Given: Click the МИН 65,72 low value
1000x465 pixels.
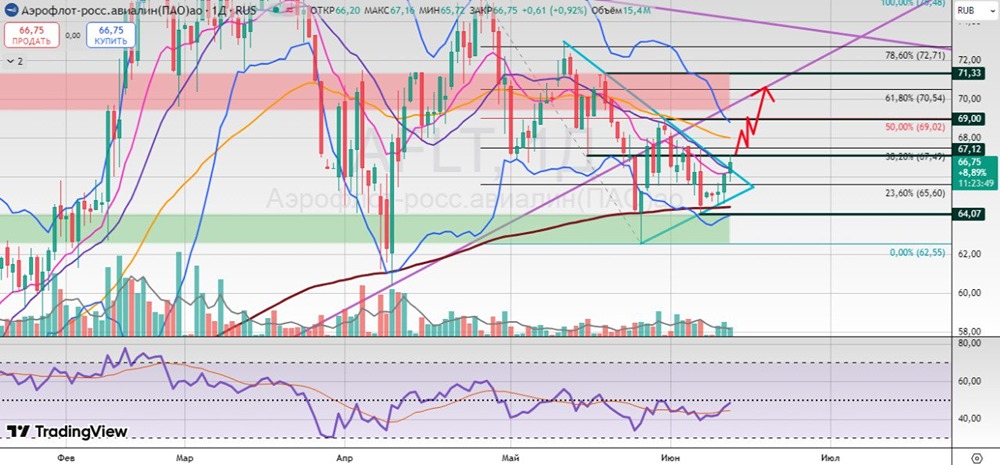Looking at the screenshot, I should click(x=441, y=10).
